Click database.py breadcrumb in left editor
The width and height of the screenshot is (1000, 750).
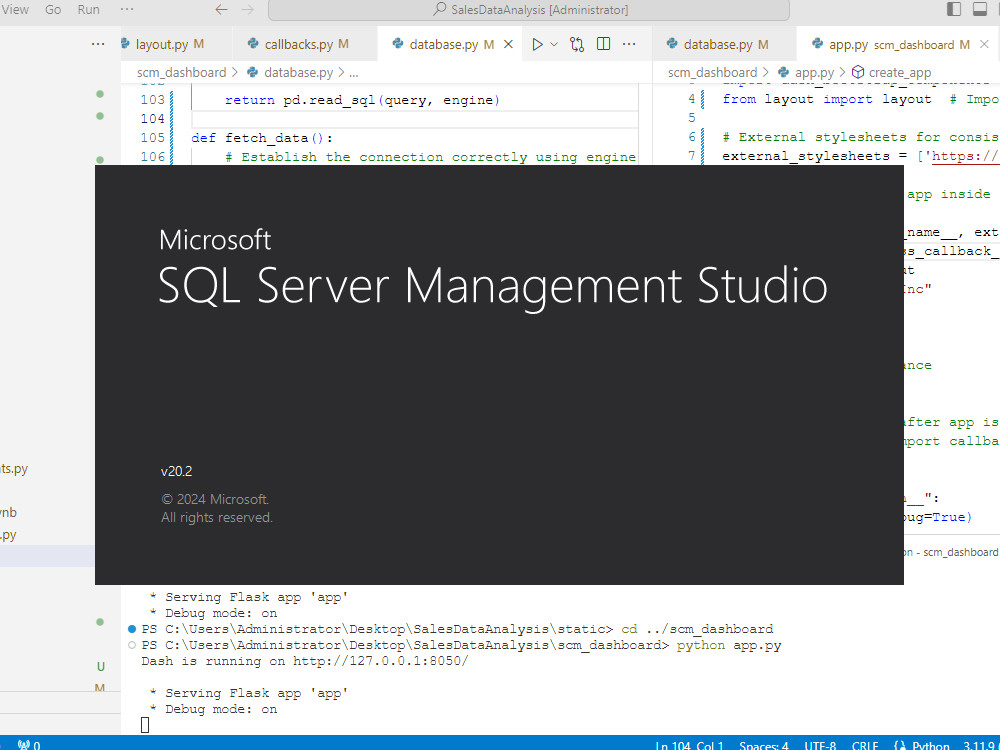coord(298,73)
